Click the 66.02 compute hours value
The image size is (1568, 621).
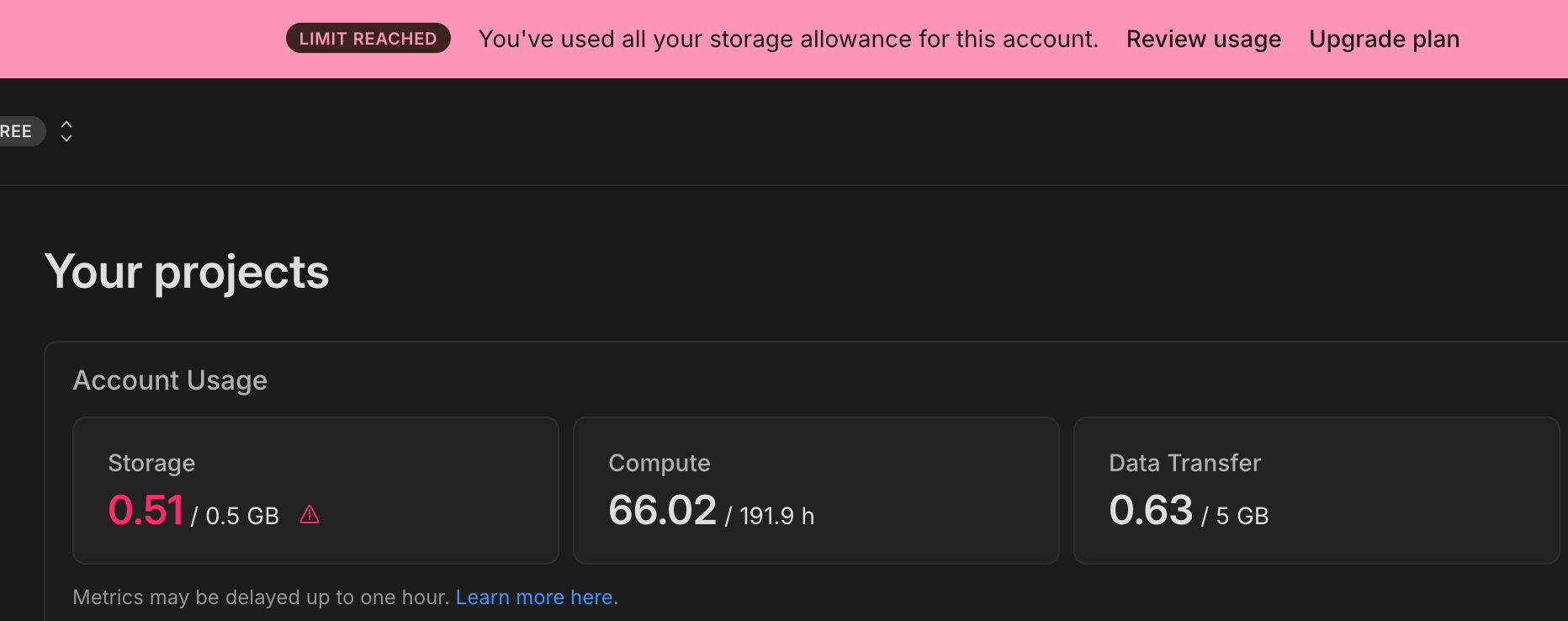pos(662,510)
